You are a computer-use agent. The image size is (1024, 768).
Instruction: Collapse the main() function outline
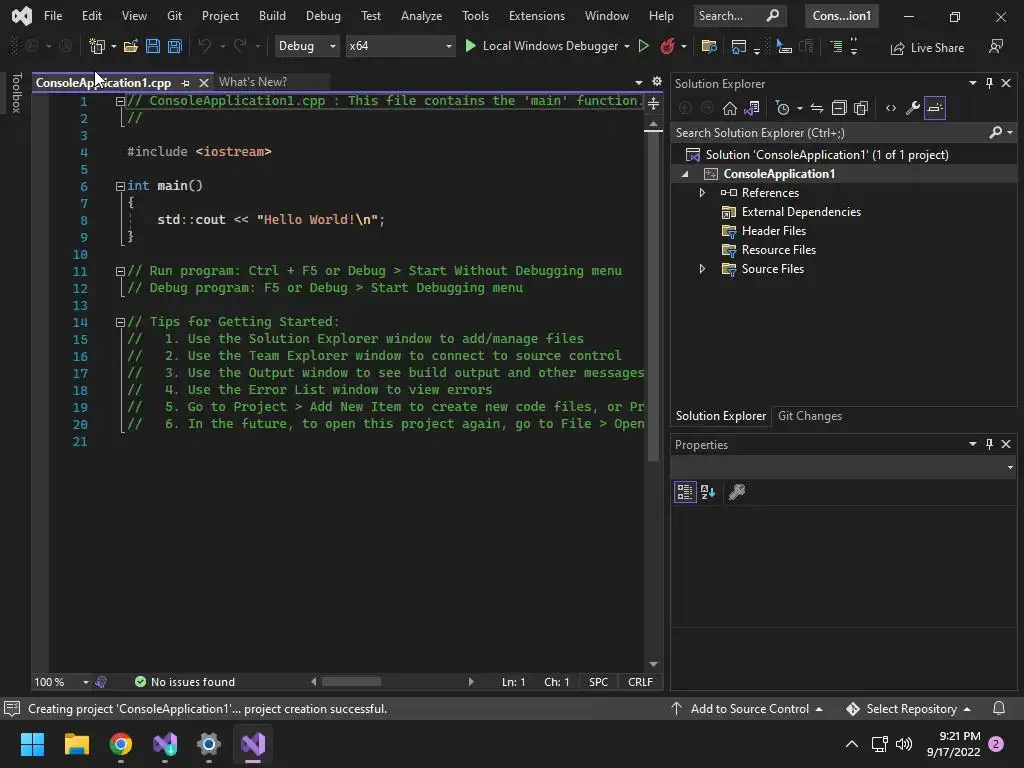point(120,186)
